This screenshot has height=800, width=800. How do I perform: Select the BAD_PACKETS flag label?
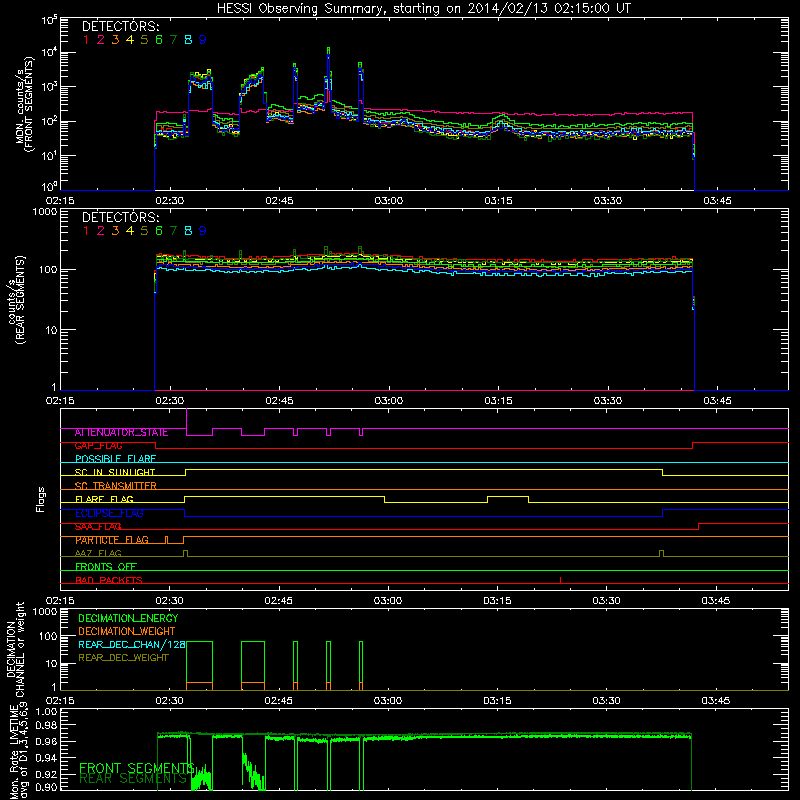[109, 580]
